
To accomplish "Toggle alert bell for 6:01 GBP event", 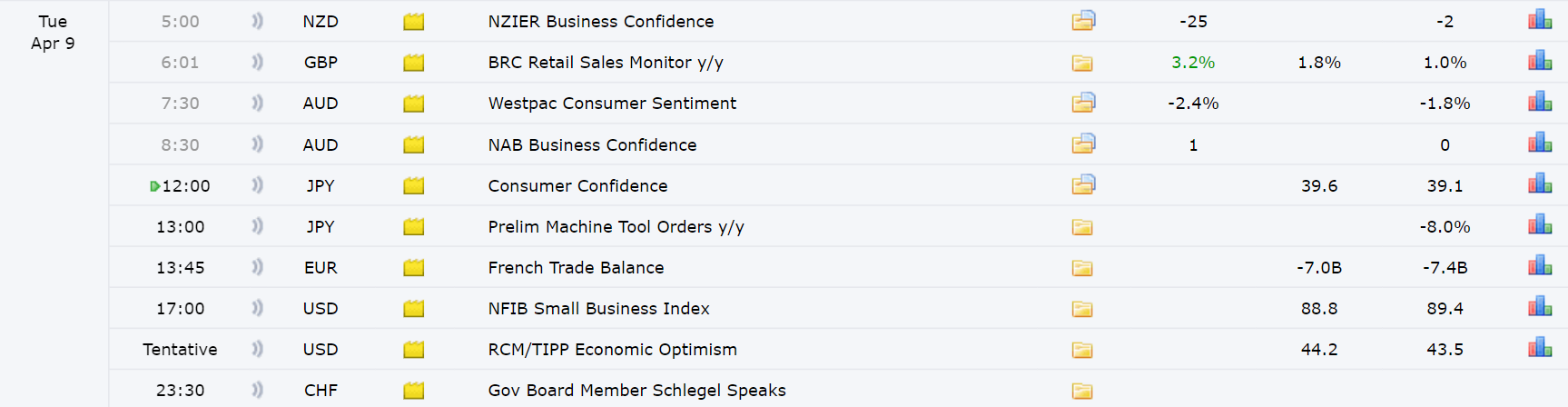I will [x=257, y=62].
